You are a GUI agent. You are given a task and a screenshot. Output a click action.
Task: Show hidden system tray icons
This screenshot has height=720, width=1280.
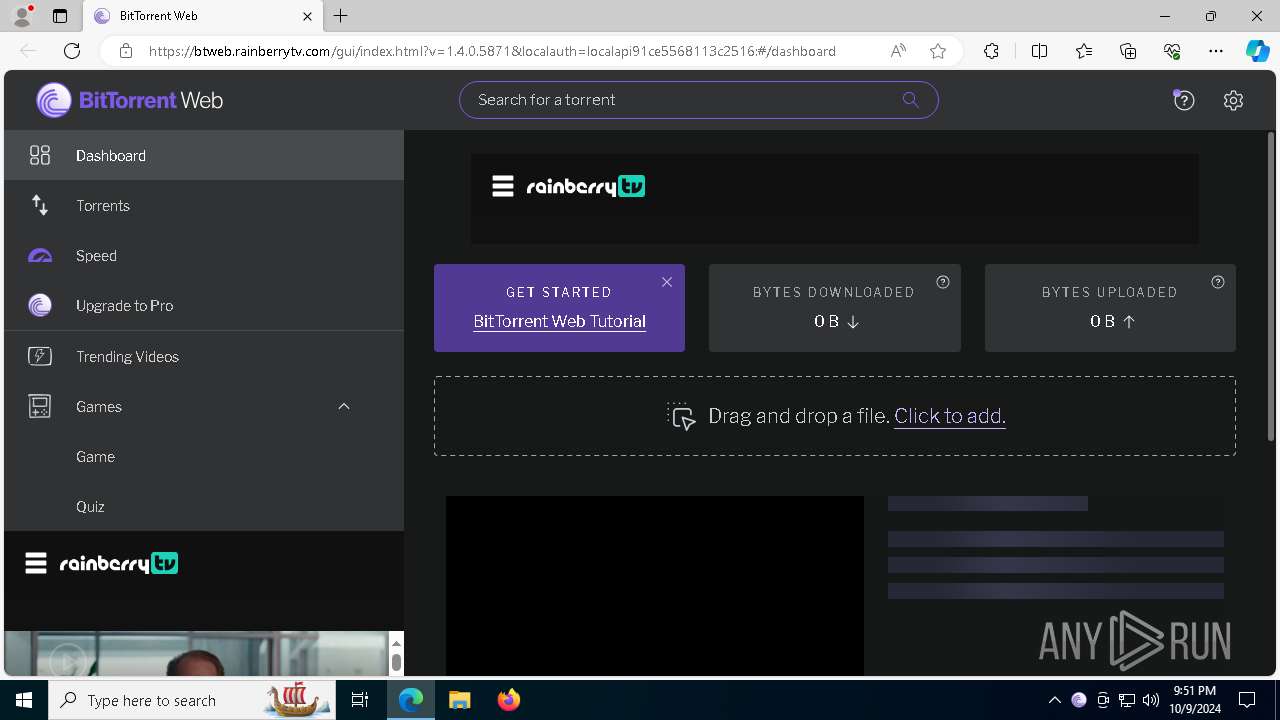(x=1054, y=700)
